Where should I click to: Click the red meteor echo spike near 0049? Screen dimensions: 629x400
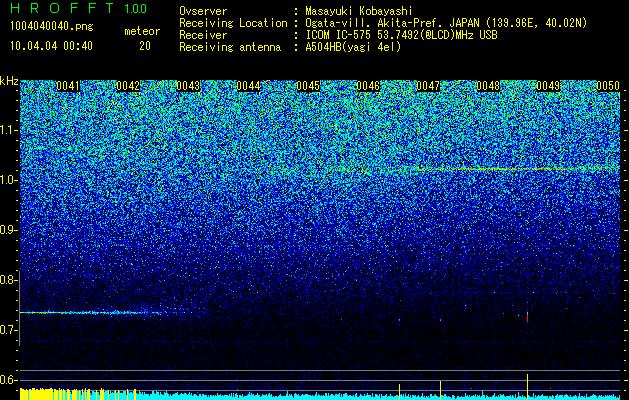tap(528, 317)
